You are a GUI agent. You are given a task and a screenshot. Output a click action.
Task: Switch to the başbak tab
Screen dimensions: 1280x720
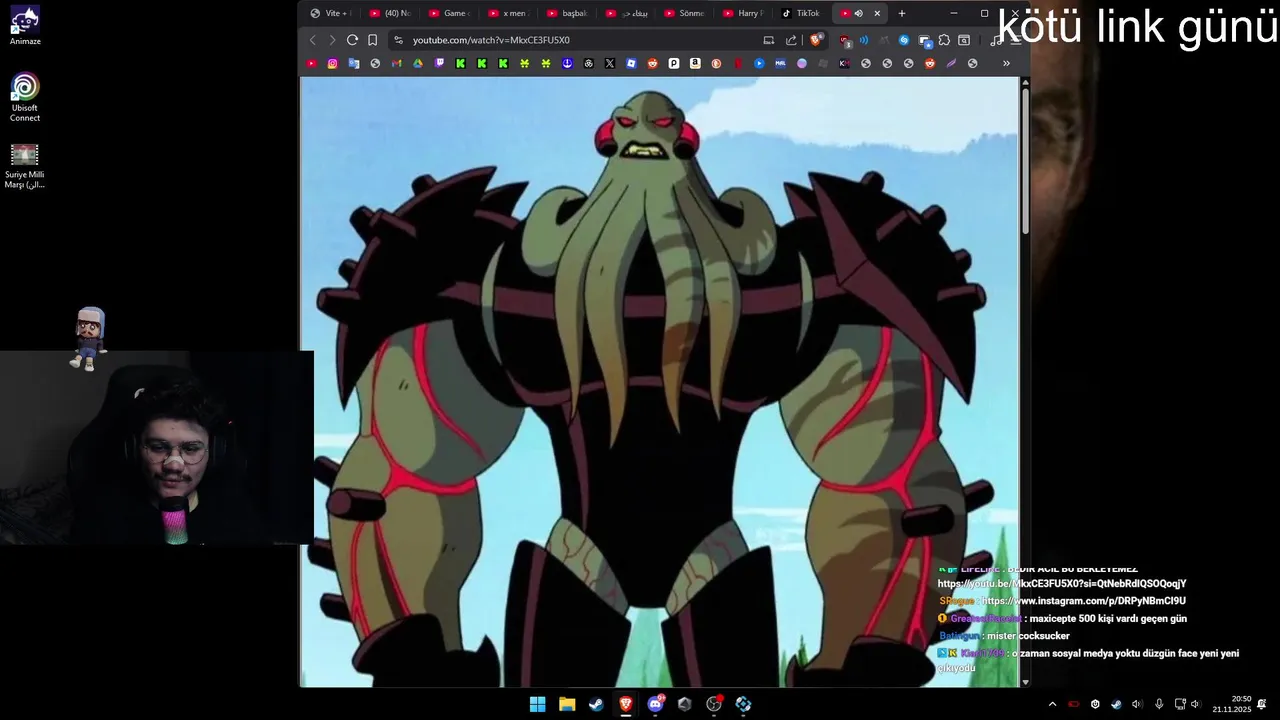click(x=567, y=13)
